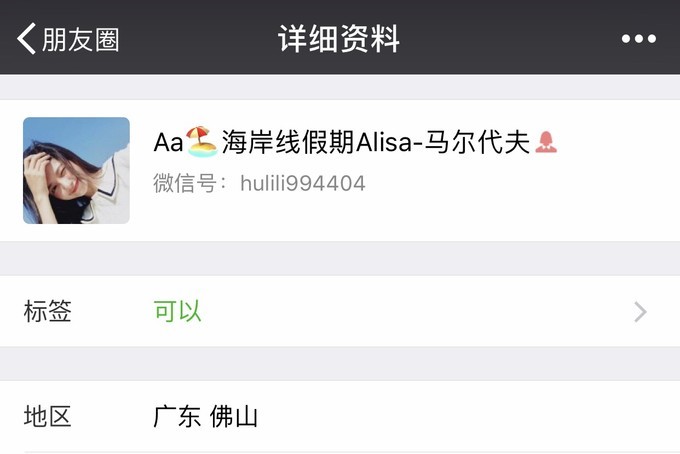Open the profile avatar photo
Screen dimensions: 680x454
(76, 170)
